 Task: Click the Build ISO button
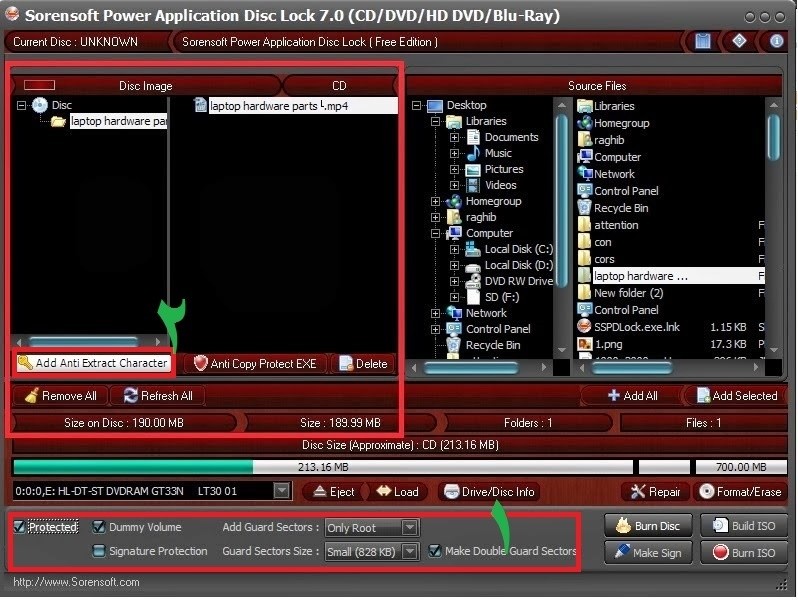(x=742, y=526)
